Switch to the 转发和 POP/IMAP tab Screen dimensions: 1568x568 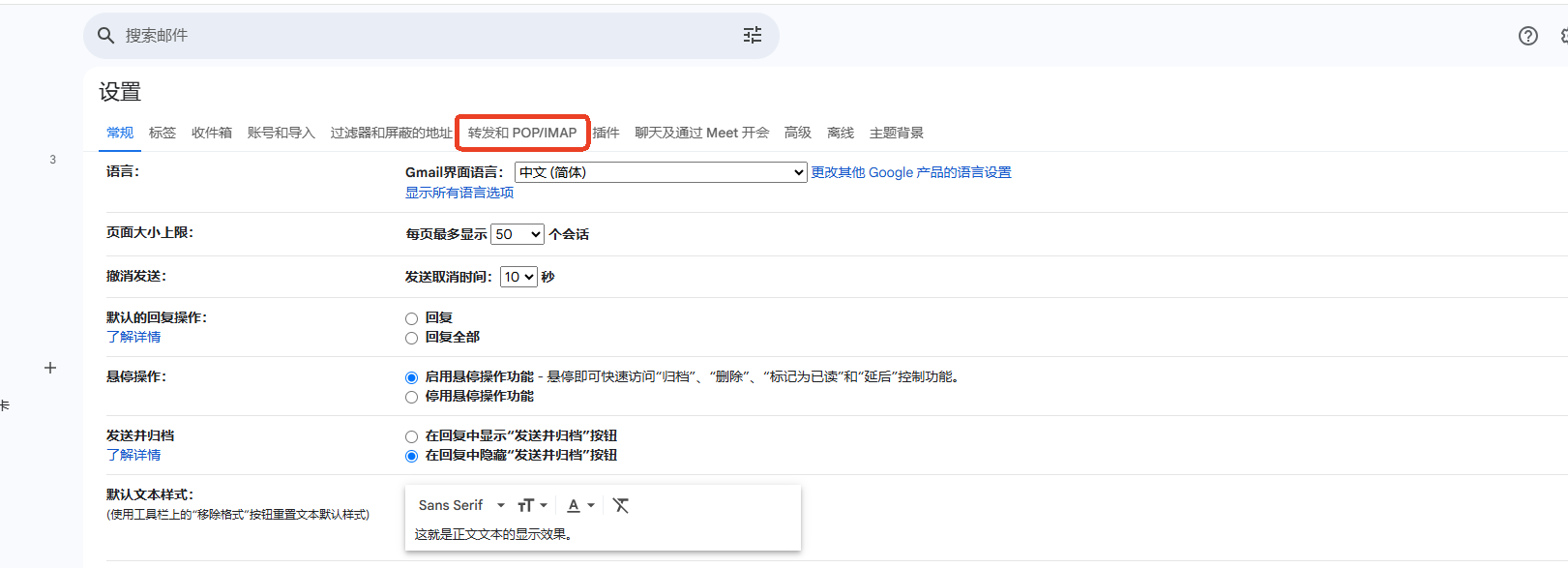(522, 133)
